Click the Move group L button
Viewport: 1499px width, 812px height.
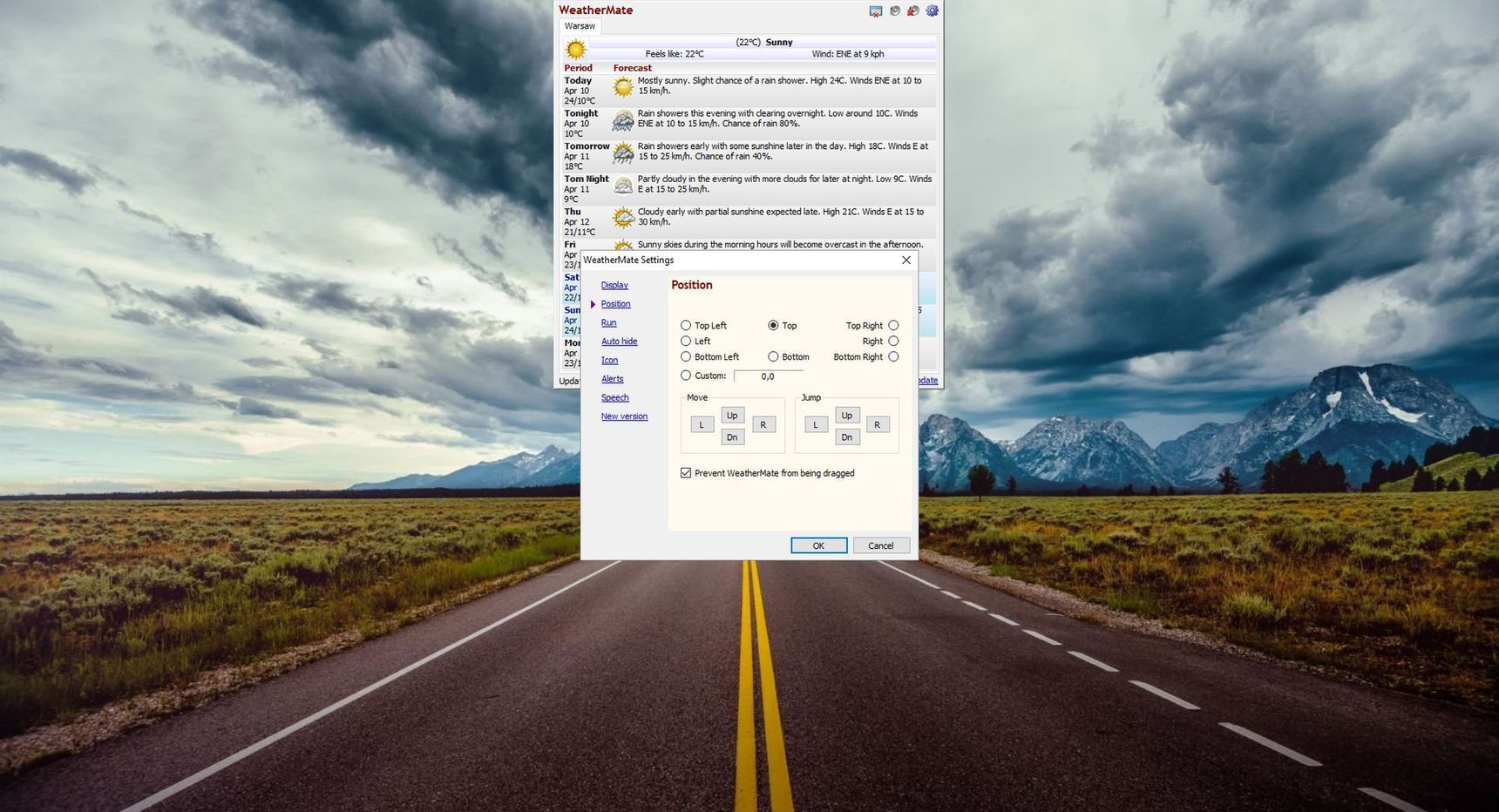tap(702, 424)
